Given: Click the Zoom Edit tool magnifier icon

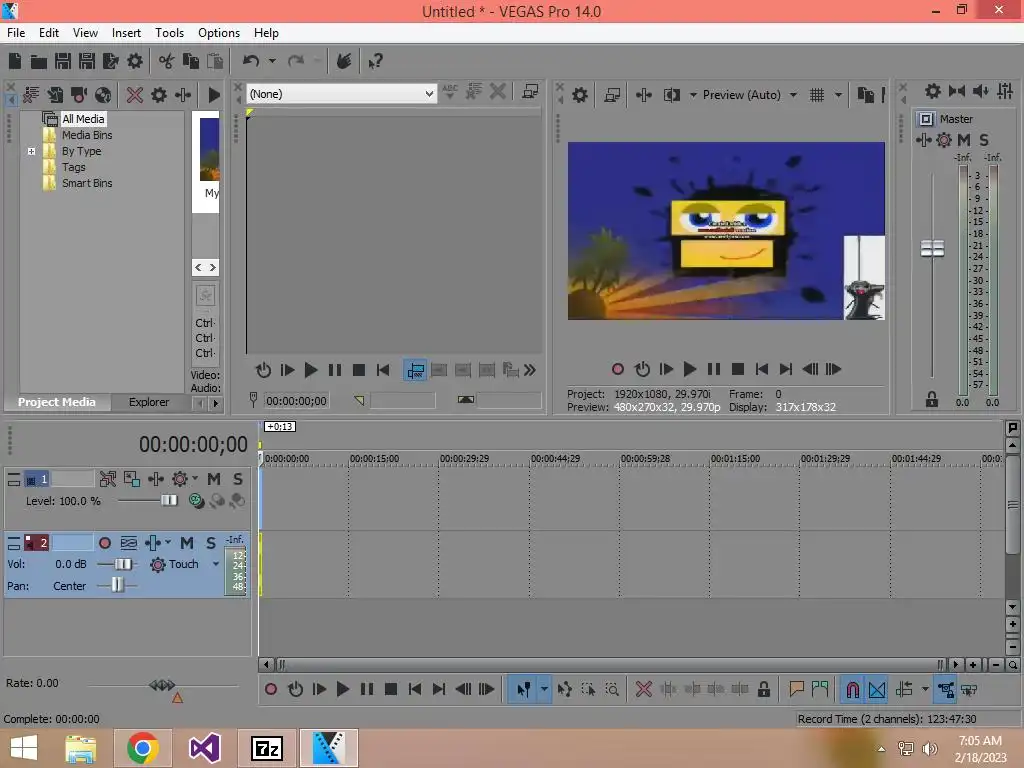Looking at the screenshot, I should pyautogui.click(x=612, y=689).
